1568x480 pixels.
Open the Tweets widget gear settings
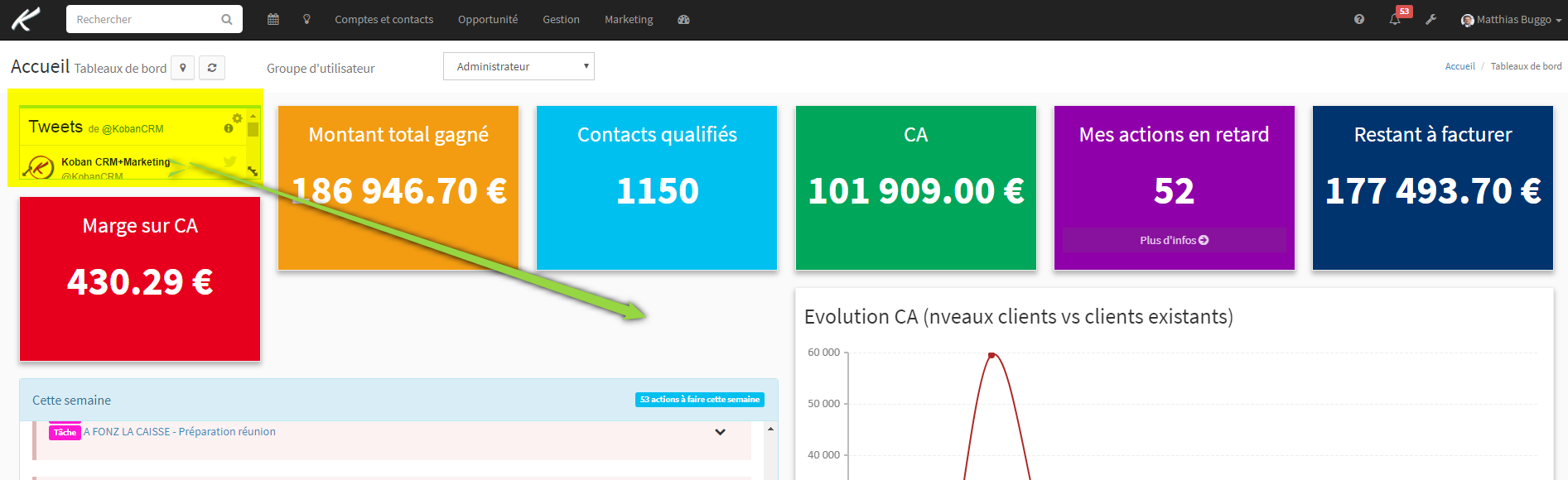(x=237, y=118)
